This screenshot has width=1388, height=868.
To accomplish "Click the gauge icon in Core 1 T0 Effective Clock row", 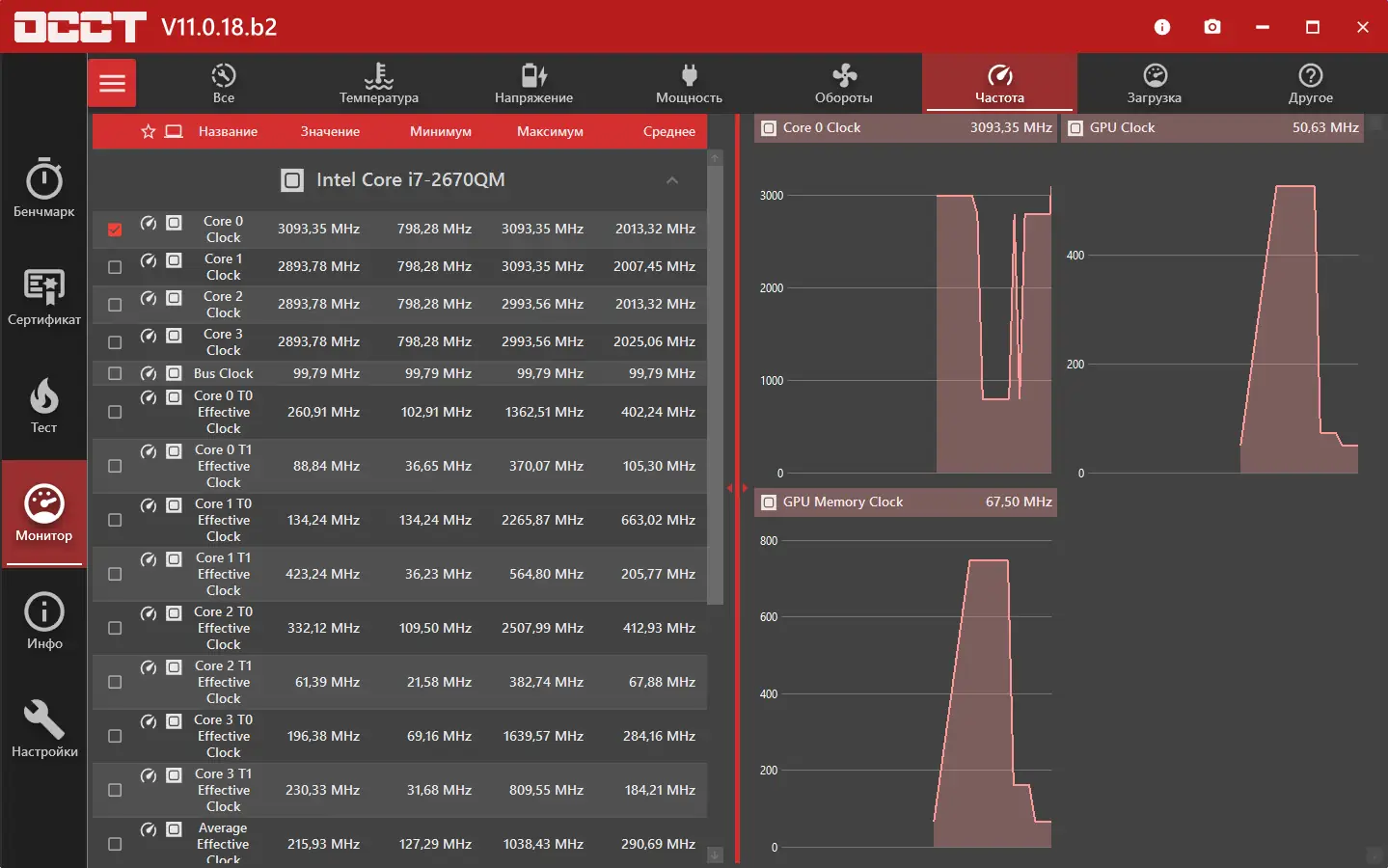I will (149, 505).
